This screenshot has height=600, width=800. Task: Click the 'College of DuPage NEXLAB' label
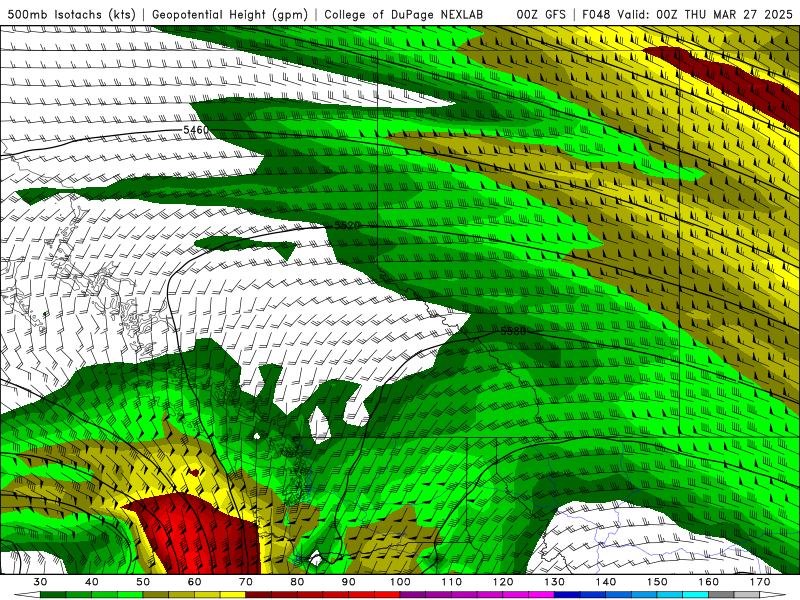(403, 14)
